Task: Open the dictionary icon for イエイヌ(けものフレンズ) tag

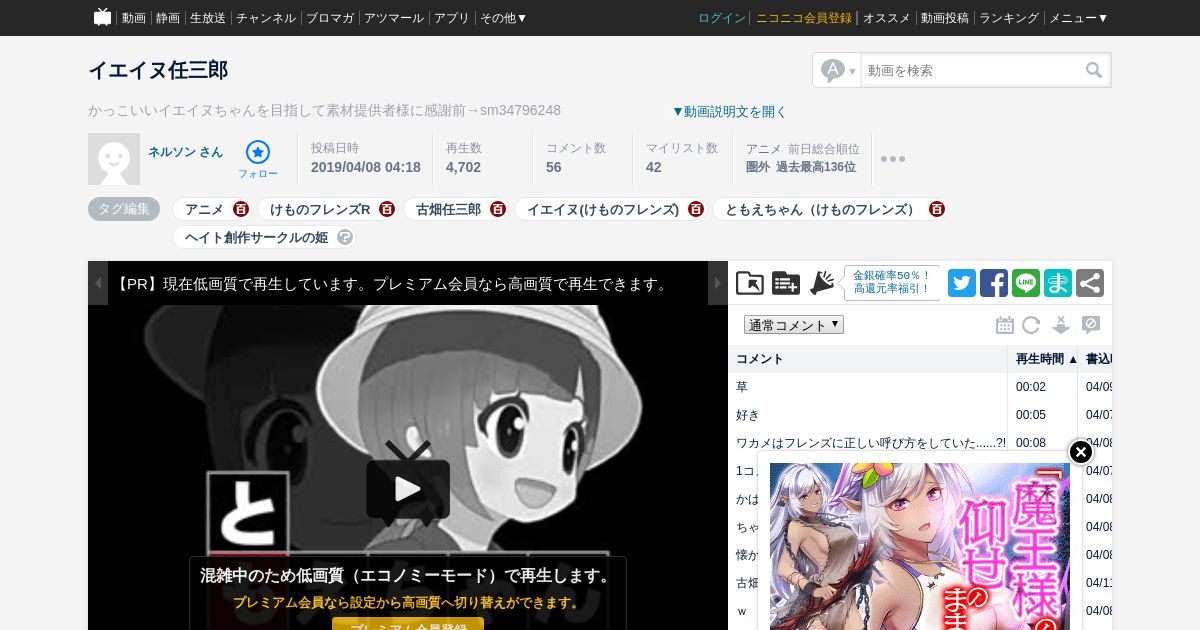Action: [696, 209]
